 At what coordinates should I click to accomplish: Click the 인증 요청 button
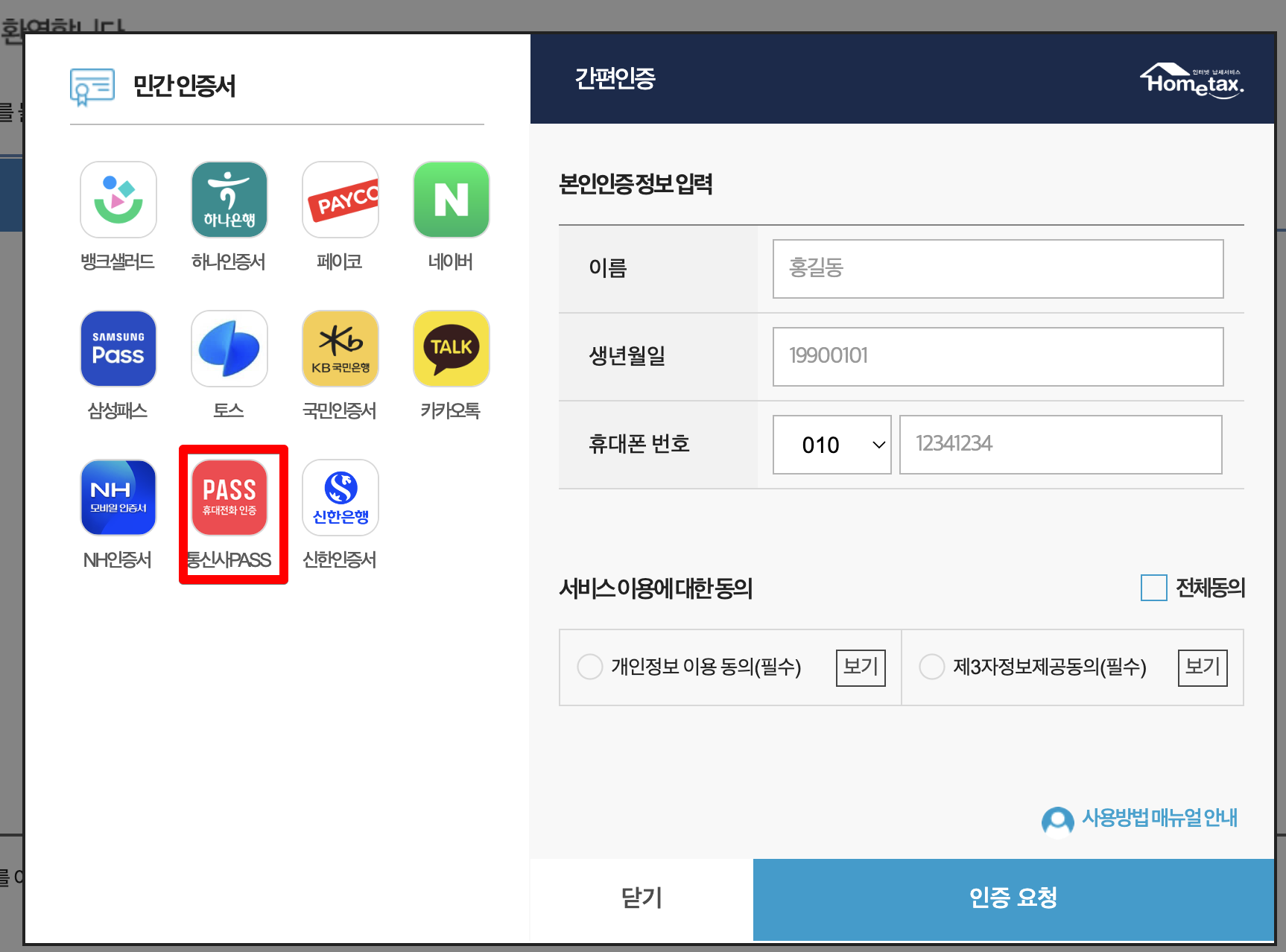tap(1013, 898)
